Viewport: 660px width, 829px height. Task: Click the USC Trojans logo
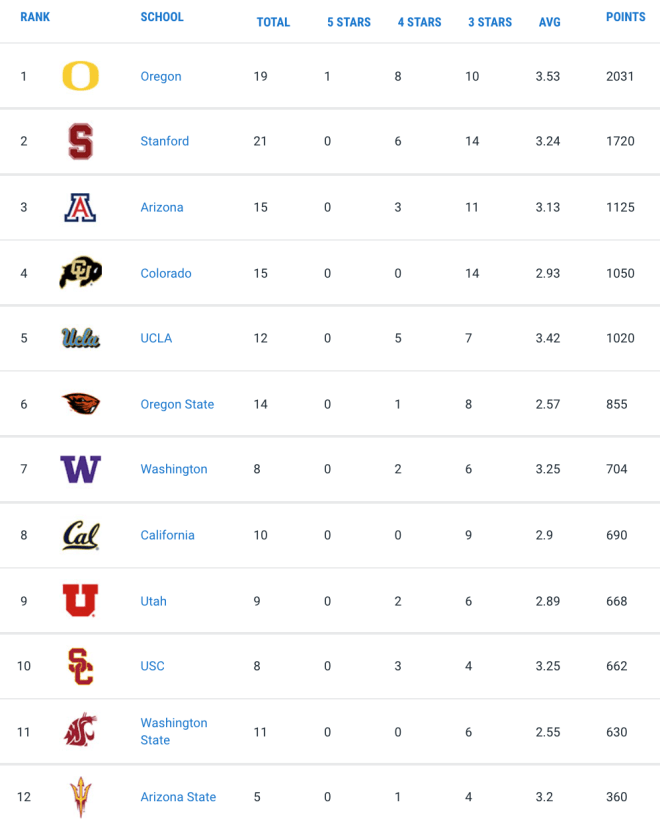(x=80, y=666)
